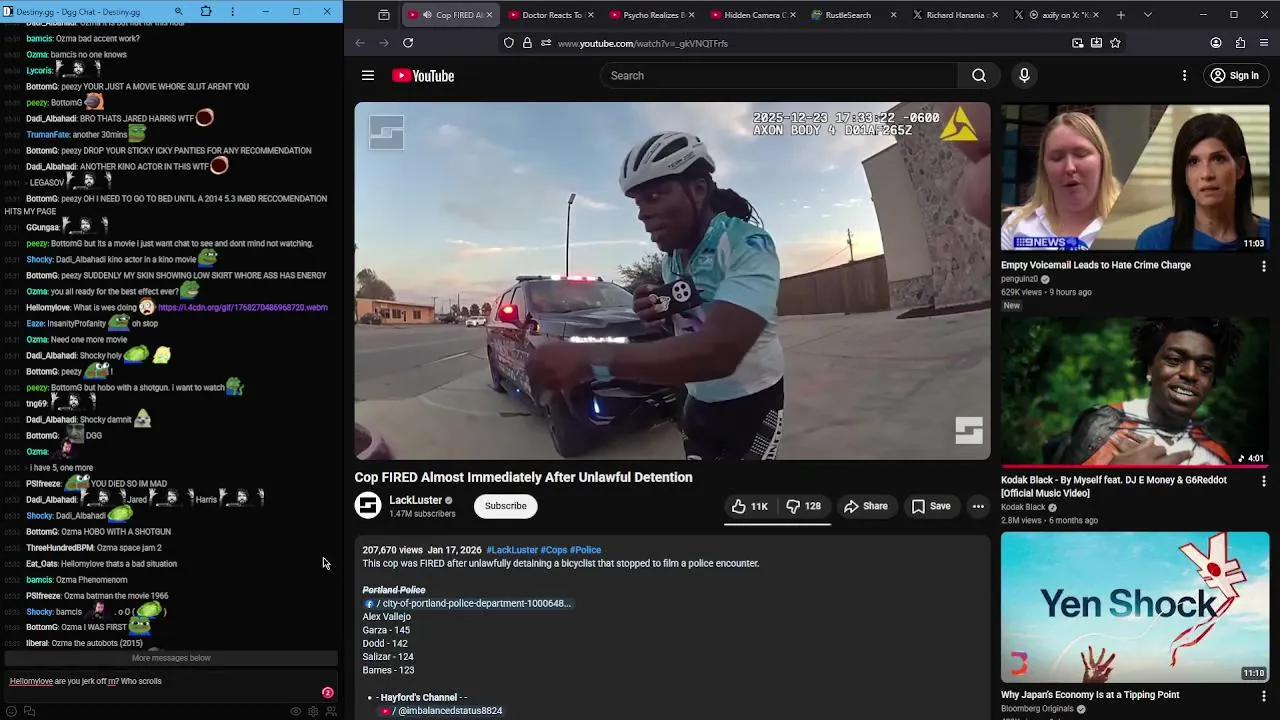The height and width of the screenshot is (720, 1280).
Task: Open Yen Shock Bloomberg video thumbnail
Action: pos(1135,607)
